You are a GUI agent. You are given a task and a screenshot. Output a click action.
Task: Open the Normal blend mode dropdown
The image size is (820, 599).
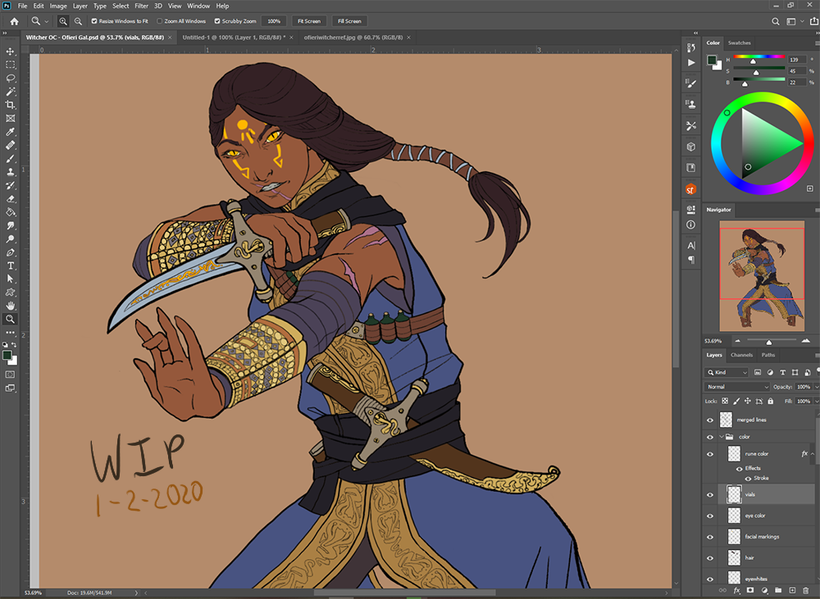736,387
